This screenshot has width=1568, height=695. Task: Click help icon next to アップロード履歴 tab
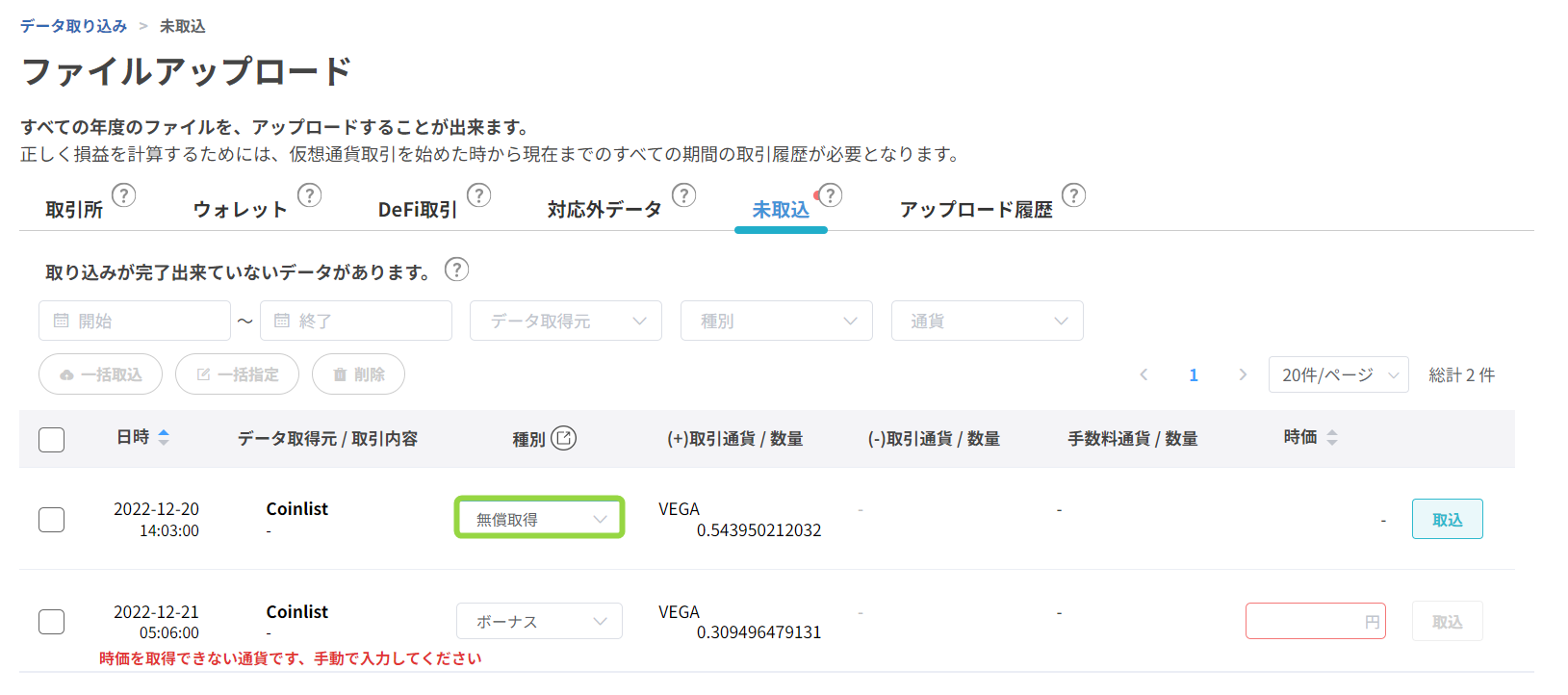[1073, 195]
